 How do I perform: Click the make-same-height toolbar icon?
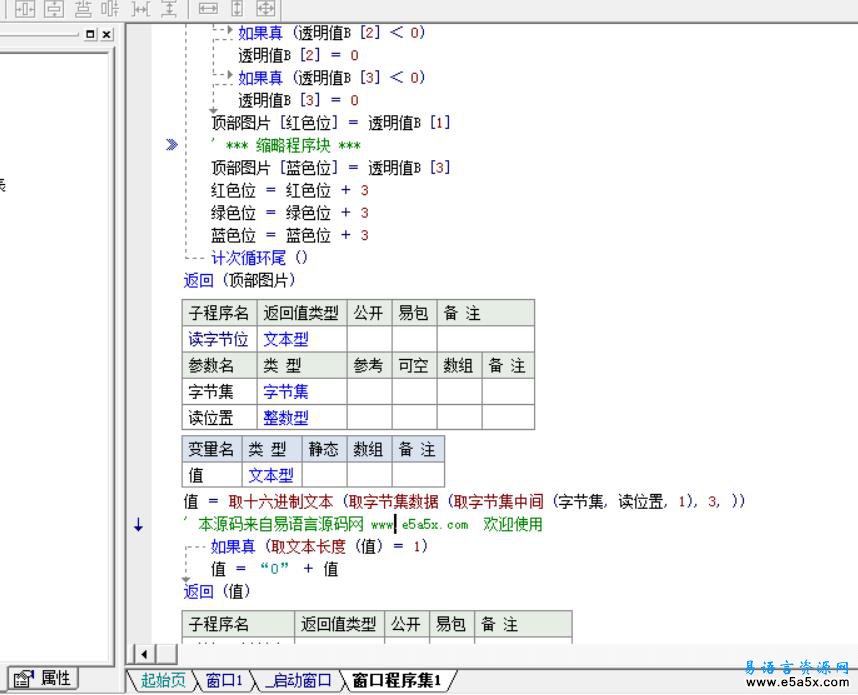point(237,8)
